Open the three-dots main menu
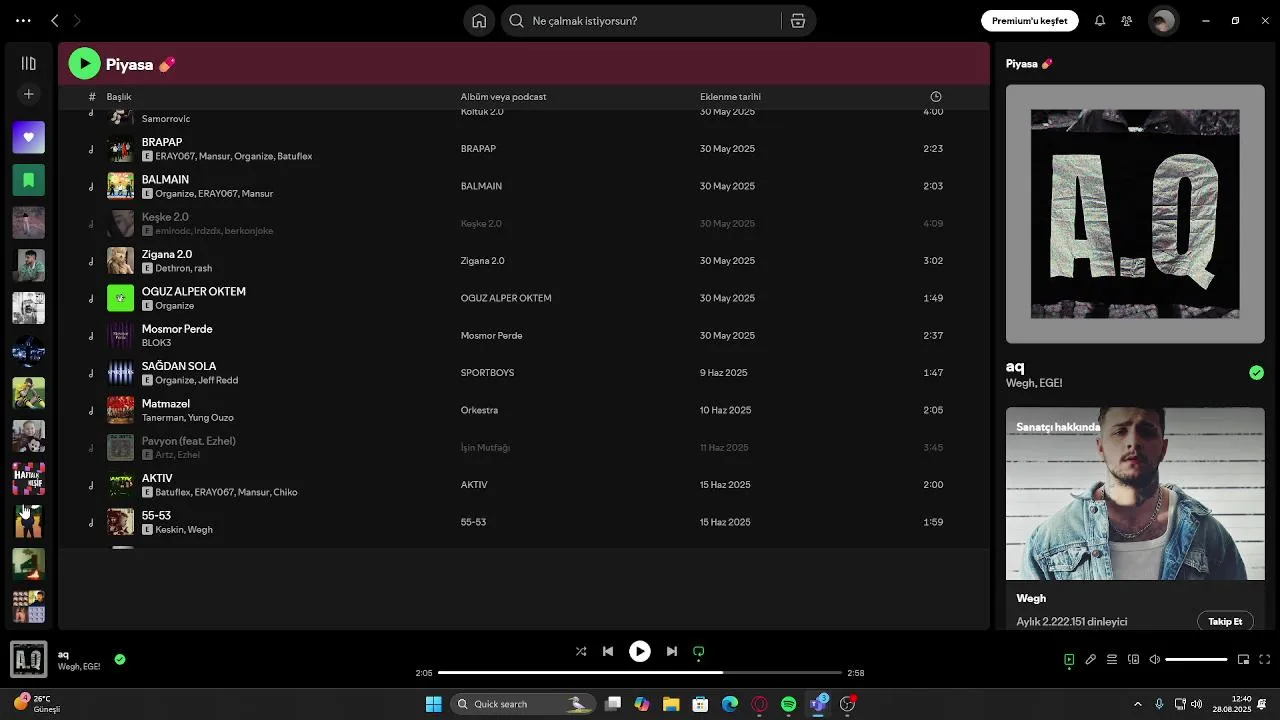The height and width of the screenshot is (720, 1280). [x=23, y=20]
